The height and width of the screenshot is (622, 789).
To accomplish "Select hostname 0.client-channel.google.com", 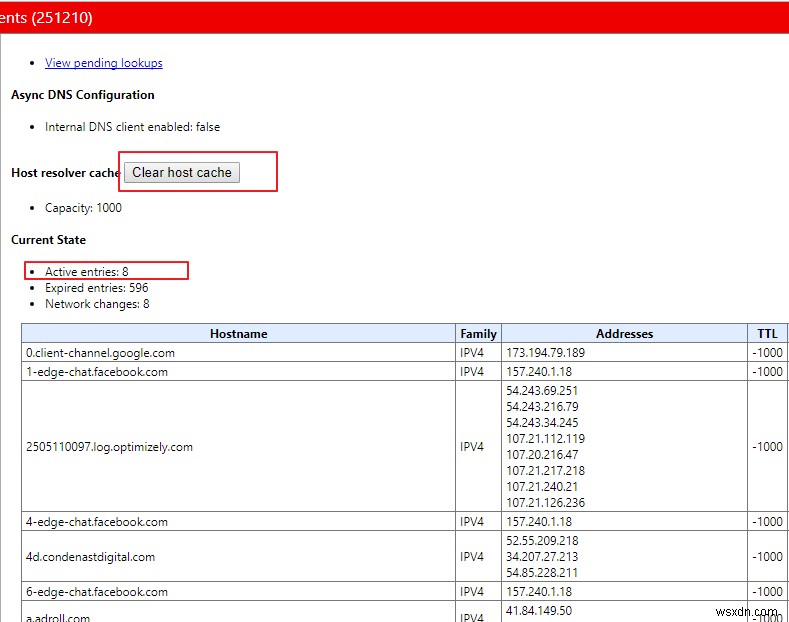I will 100,353.
